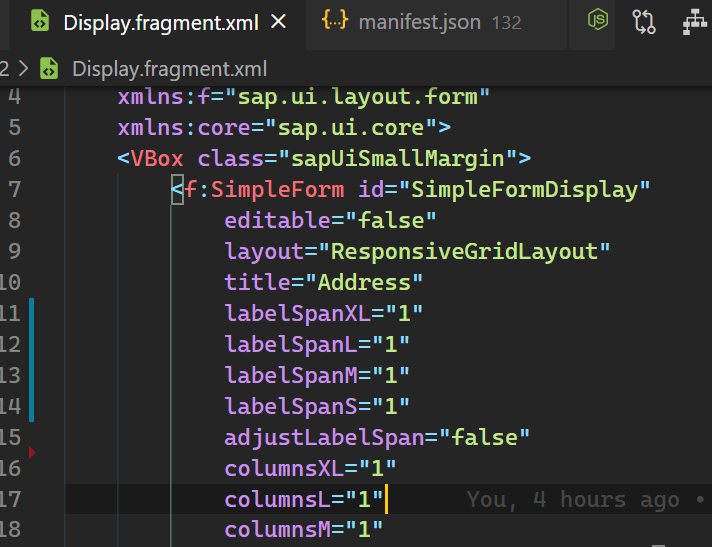Click the 'Address' title value
The image size is (712, 547).
pyautogui.click(x=364, y=282)
